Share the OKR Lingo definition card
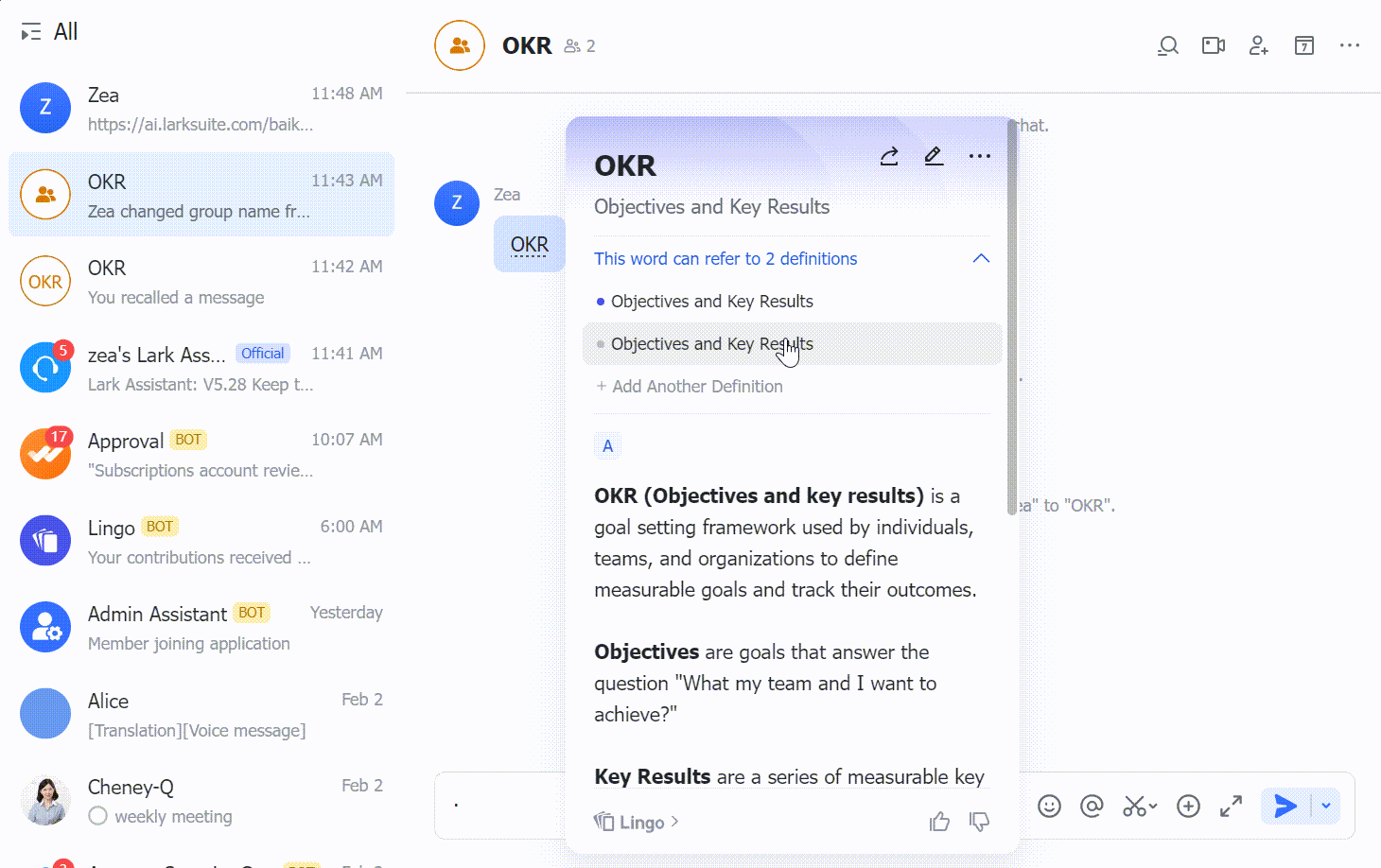Screen dimensions: 1381x868 [888, 156]
